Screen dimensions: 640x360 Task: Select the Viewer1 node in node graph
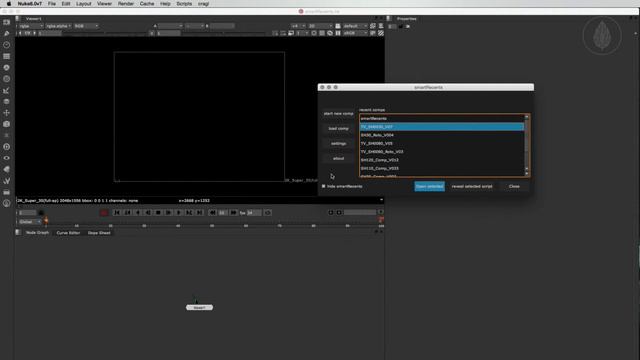point(199,307)
